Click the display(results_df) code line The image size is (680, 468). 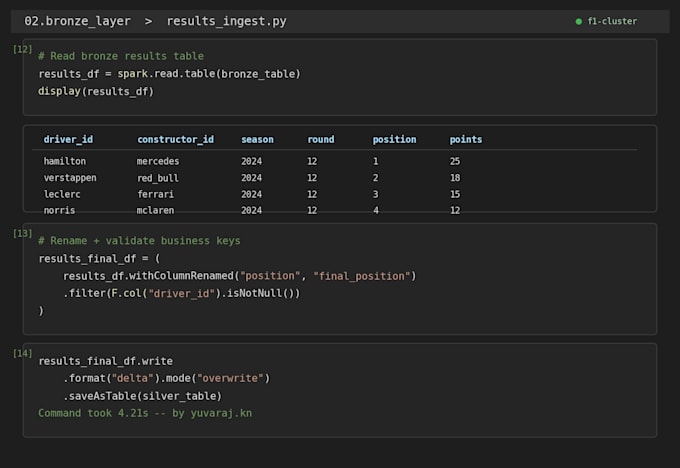click(96, 92)
